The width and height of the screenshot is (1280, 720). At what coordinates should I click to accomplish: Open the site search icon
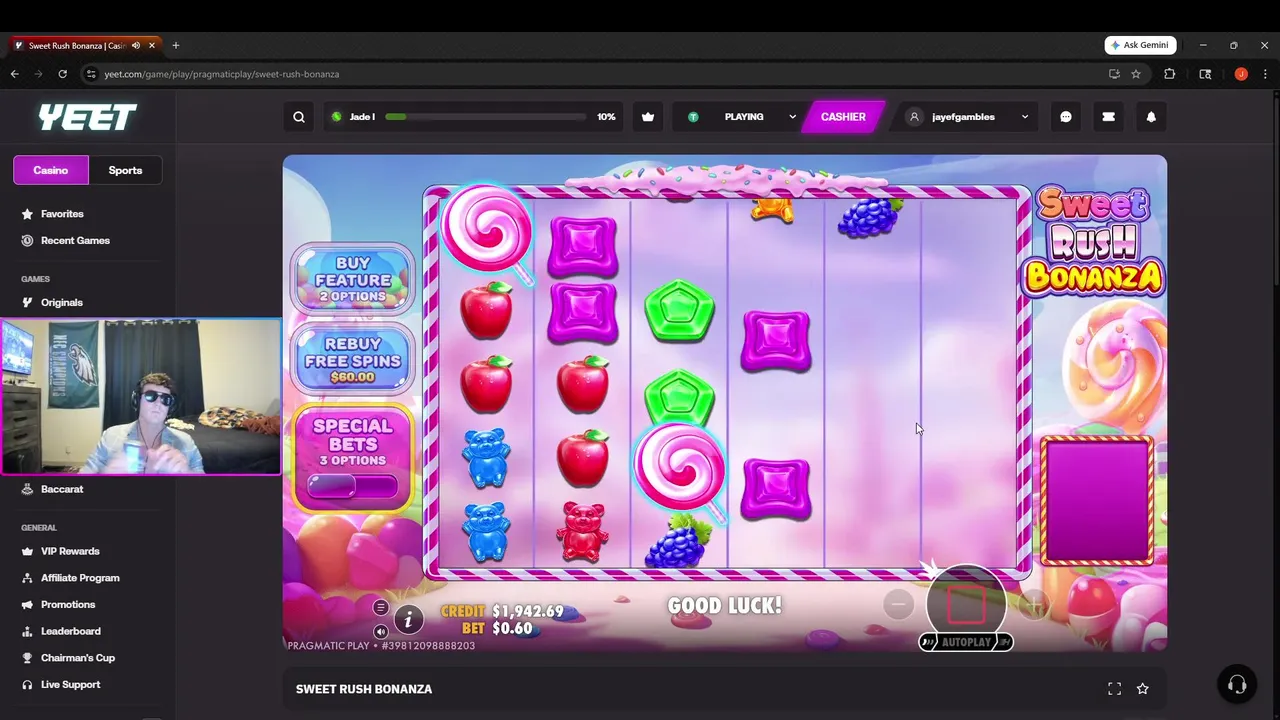point(298,117)
